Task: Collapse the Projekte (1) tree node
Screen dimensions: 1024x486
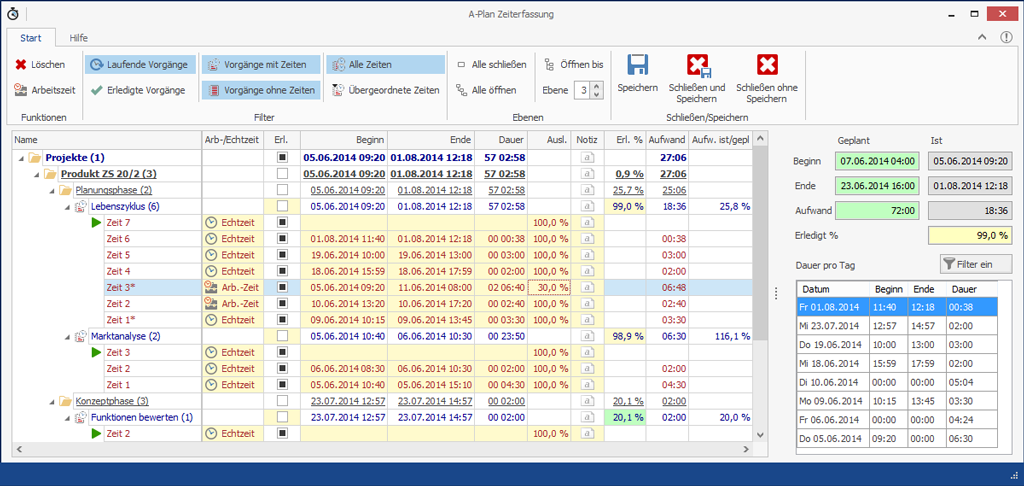Action: [22, 157]
